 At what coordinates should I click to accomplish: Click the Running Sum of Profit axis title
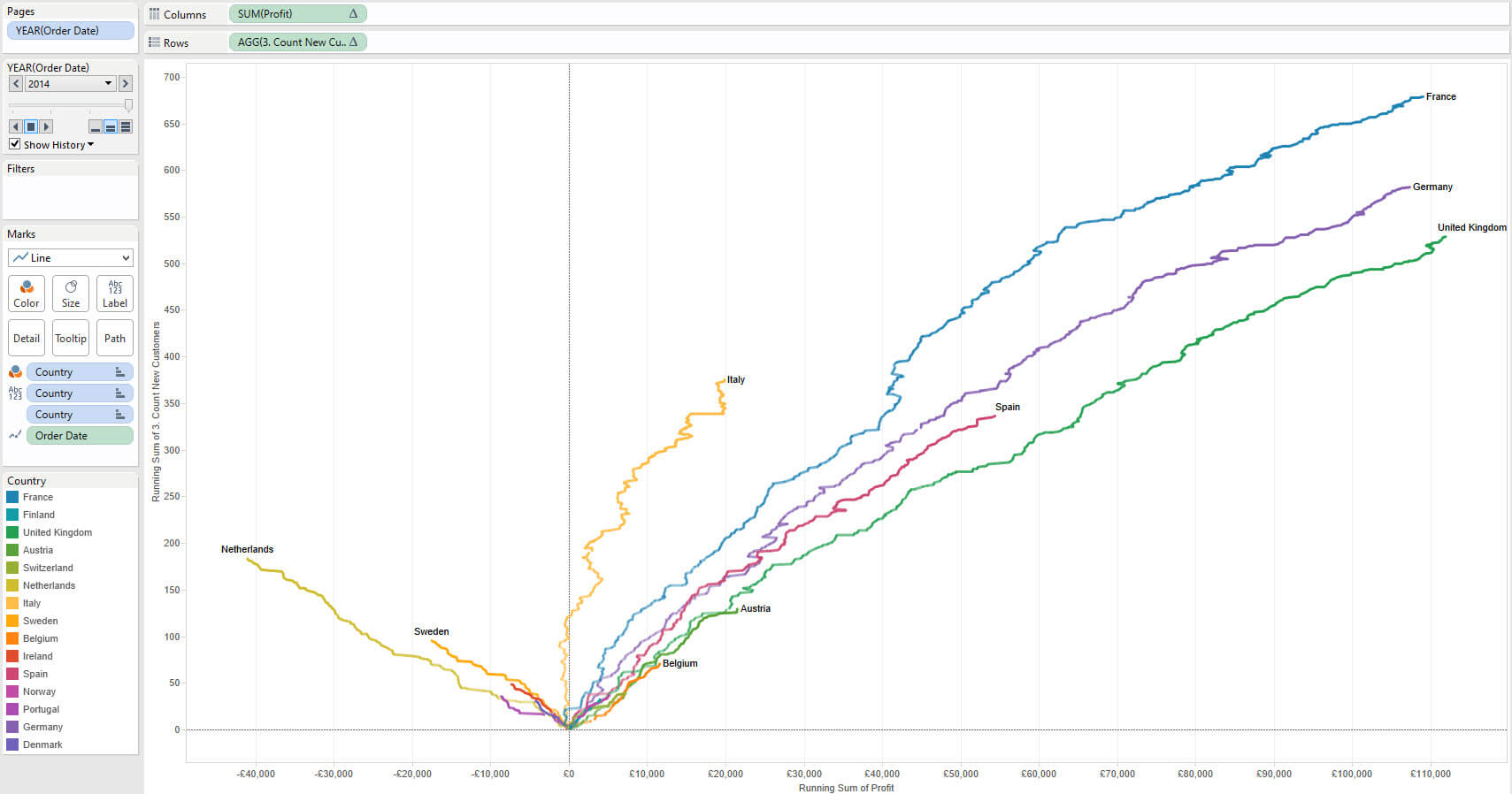(x=847, y=788)
